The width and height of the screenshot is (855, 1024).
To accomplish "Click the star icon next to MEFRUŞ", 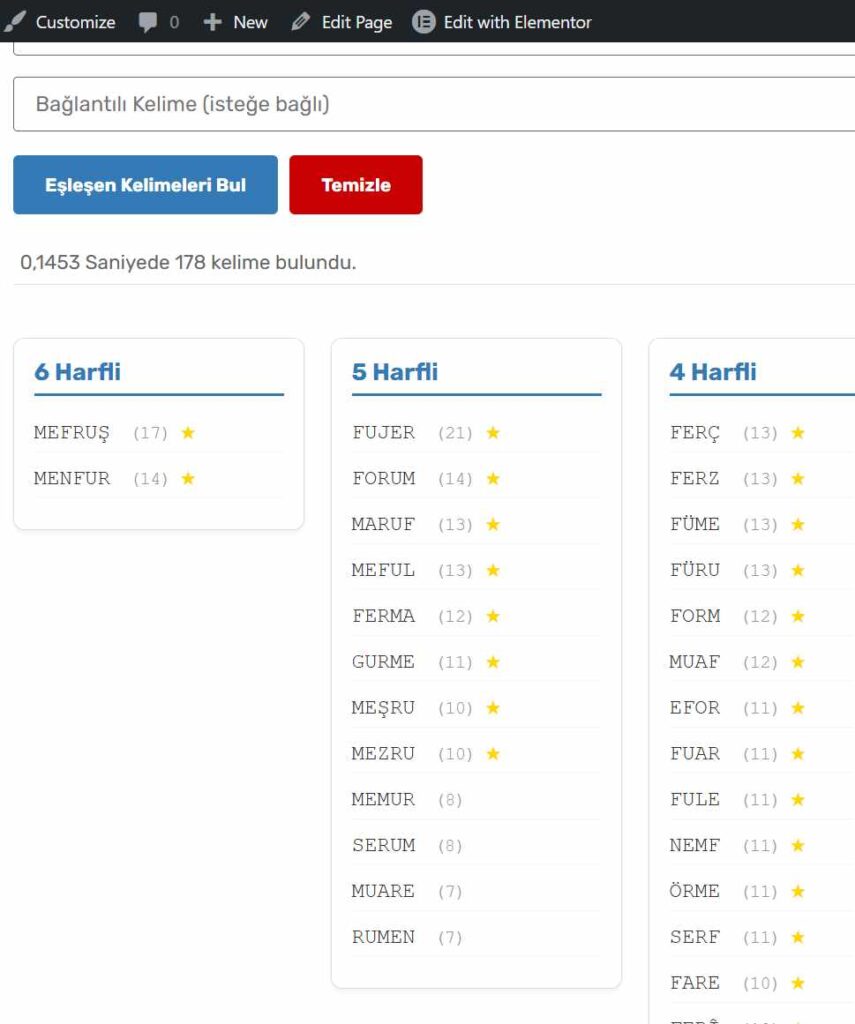I will tap(188, 433).
